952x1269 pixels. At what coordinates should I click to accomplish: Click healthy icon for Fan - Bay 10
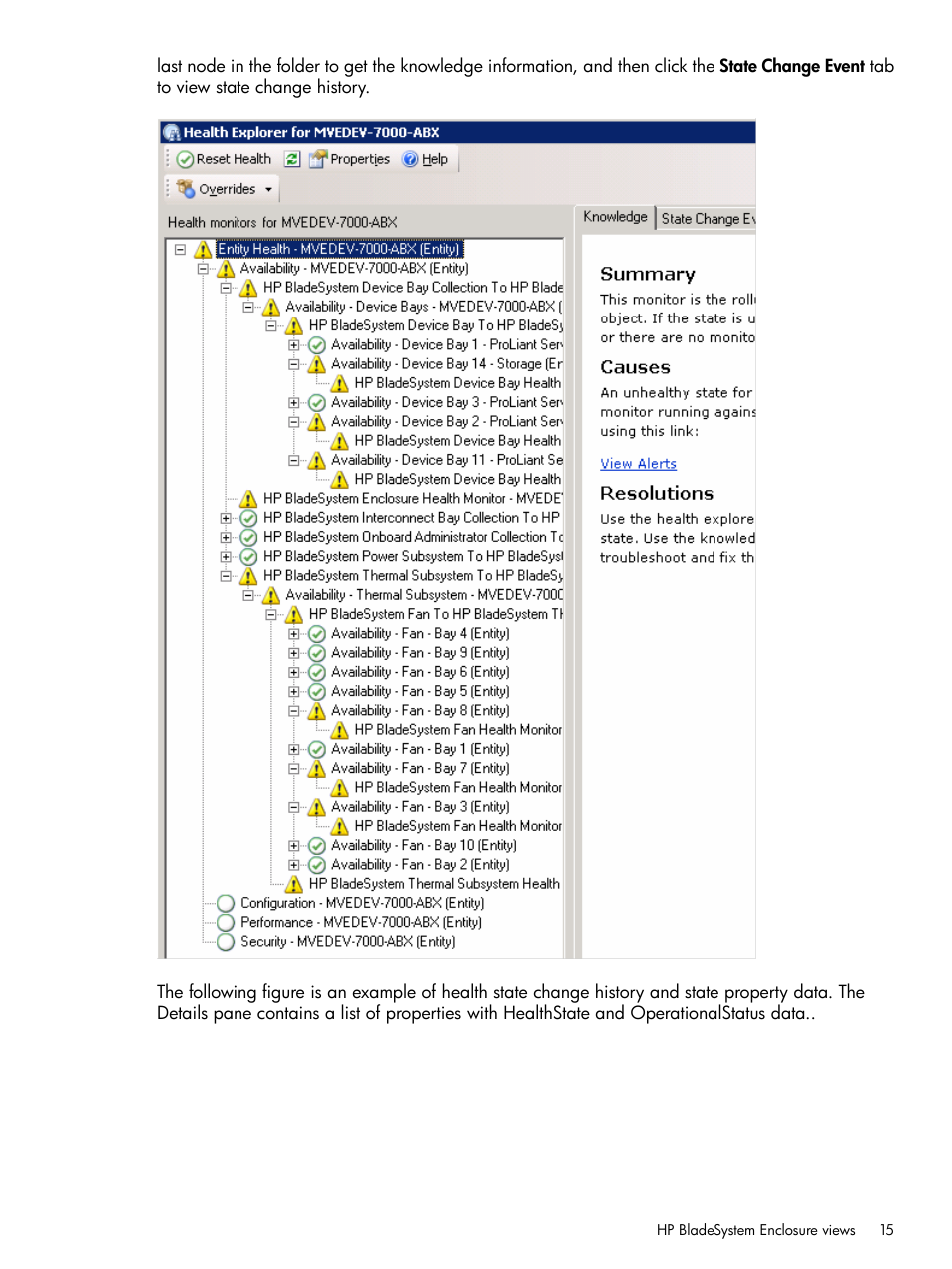[317, 846]
